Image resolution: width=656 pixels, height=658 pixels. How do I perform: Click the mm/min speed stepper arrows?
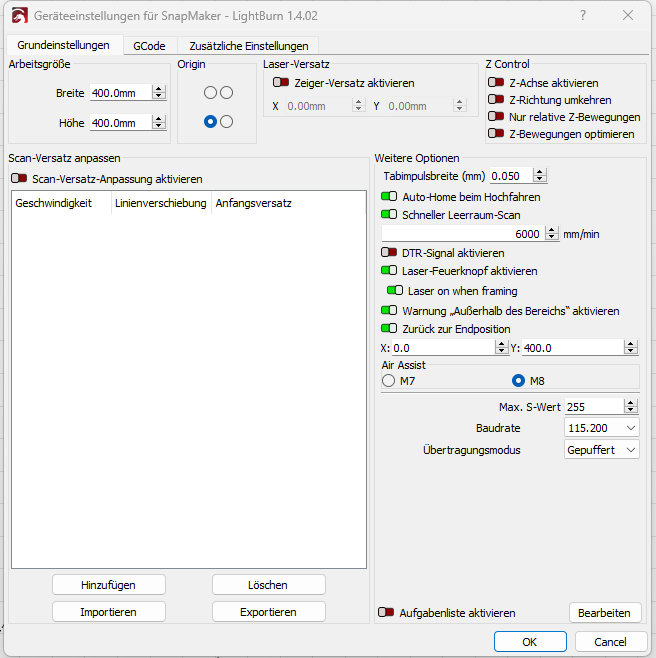coord(552,233)
